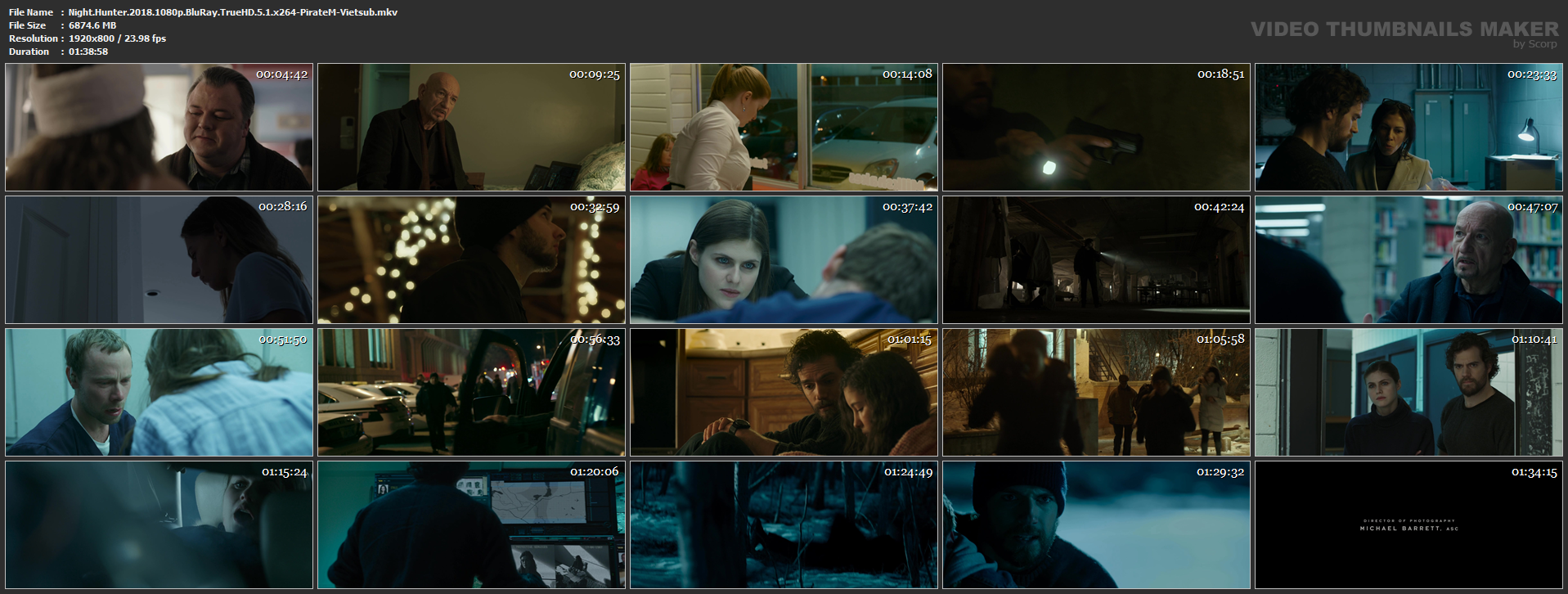Screen dimensions: 1568x594
Task: Click the fairy-lights frame at 00:32:59
Action: (x=471, y=259)
